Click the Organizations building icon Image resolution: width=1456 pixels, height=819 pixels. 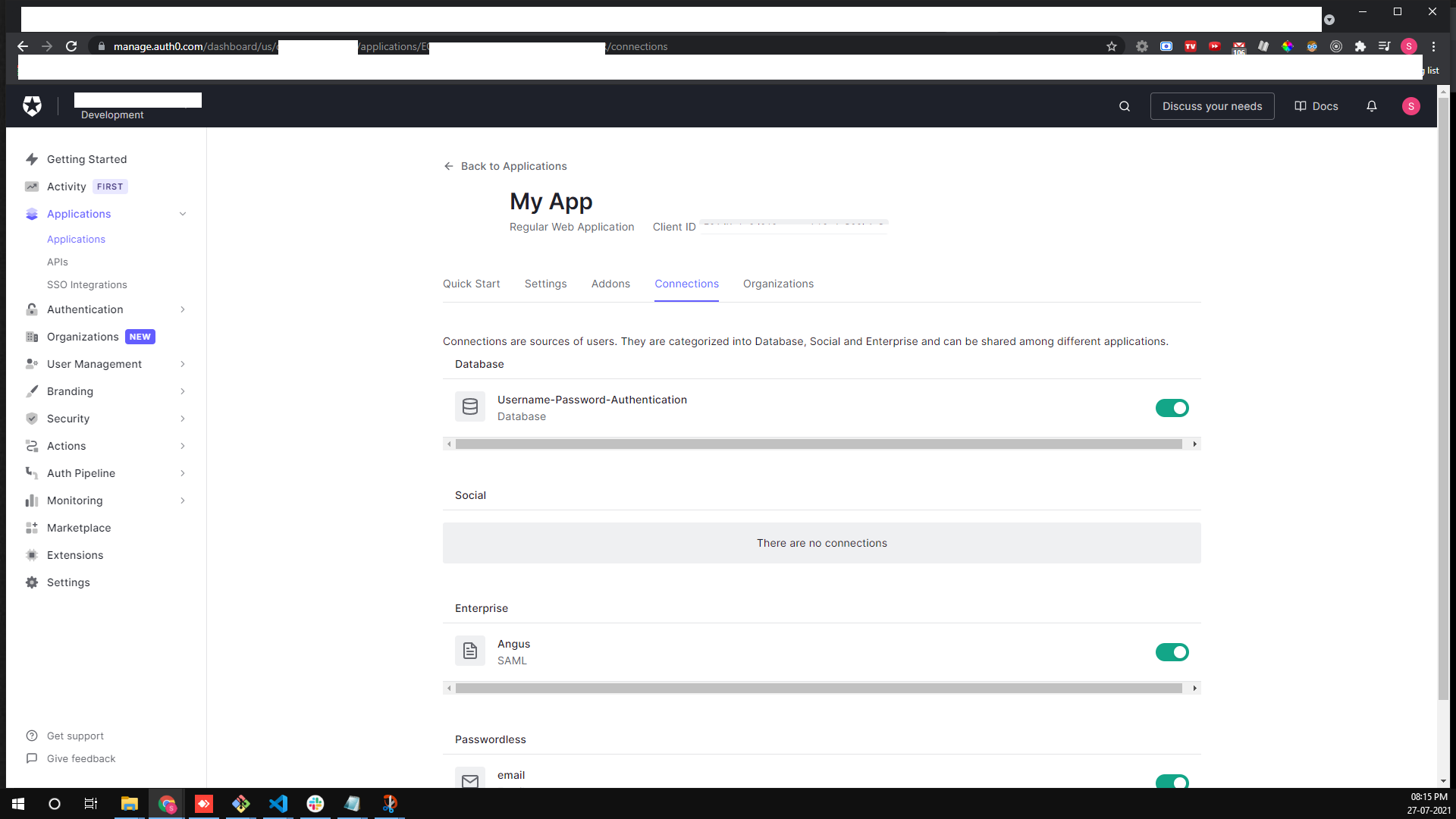32,337
